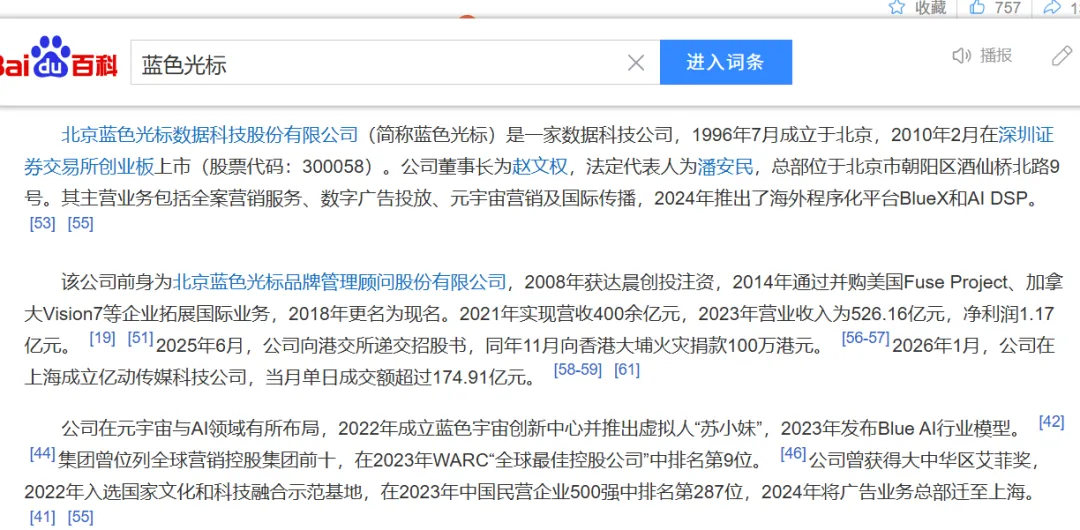Viewport: 1080px width, 530px height.
Task: Click citation [41]
Action: pos(42,517)
